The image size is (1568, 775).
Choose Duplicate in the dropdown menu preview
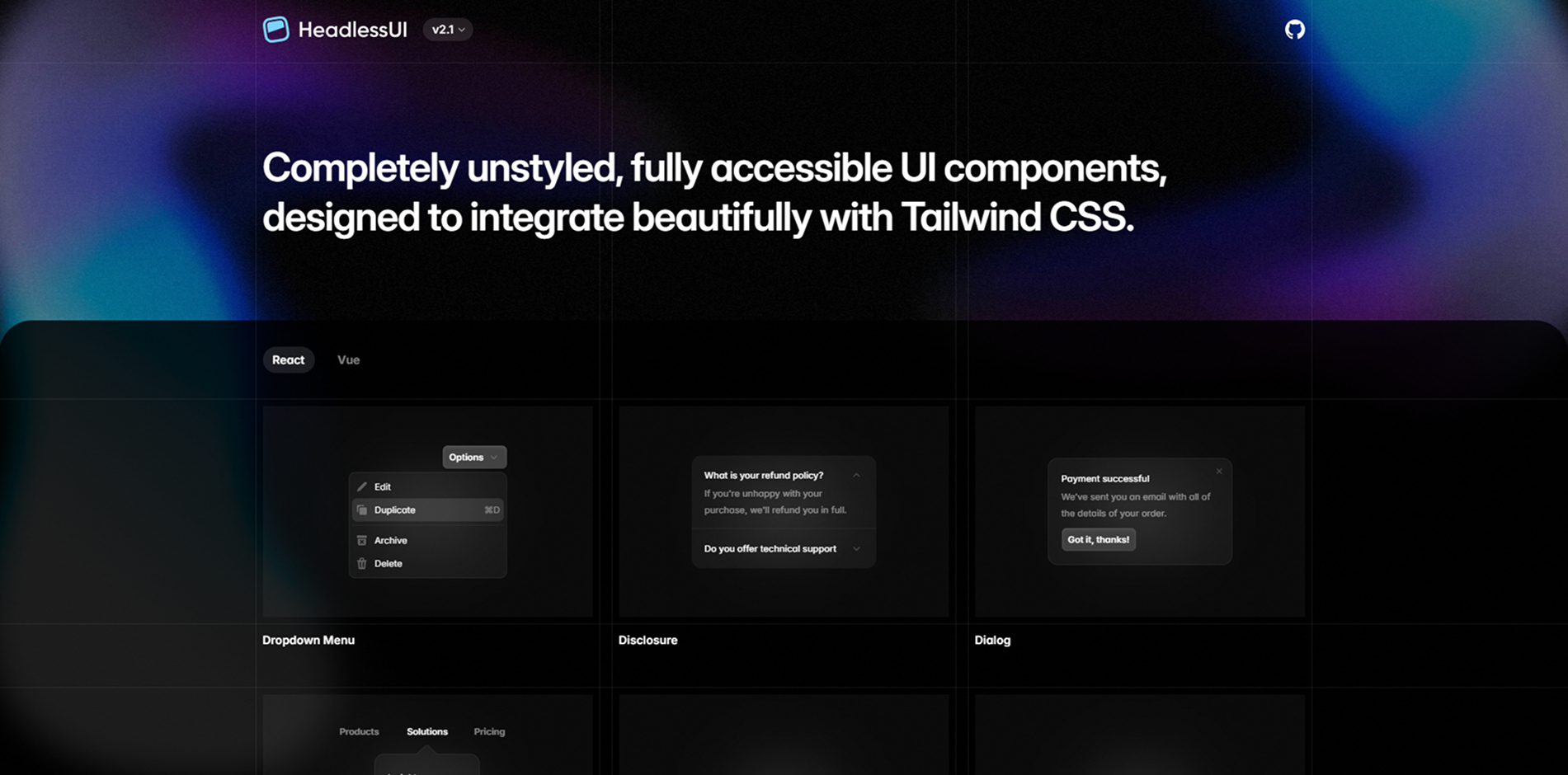pyautogui.click(x=428, y=510)
